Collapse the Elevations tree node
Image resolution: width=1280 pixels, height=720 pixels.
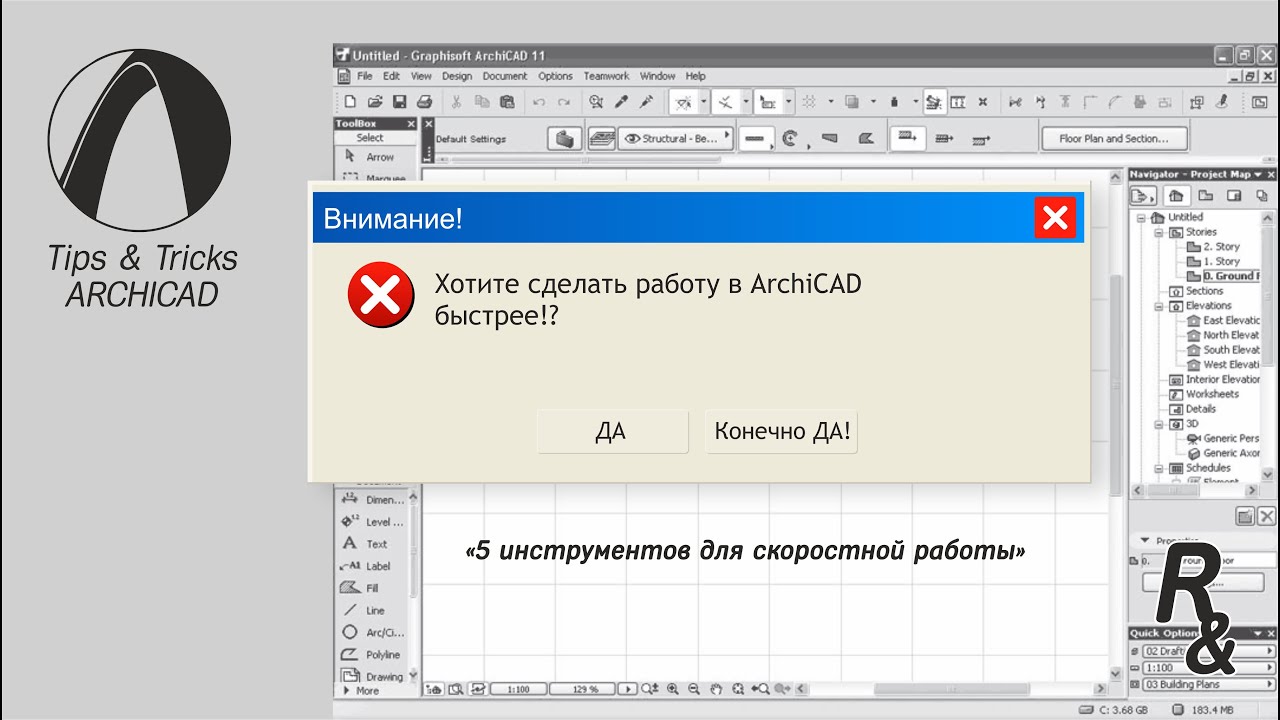click(1160, 306)
